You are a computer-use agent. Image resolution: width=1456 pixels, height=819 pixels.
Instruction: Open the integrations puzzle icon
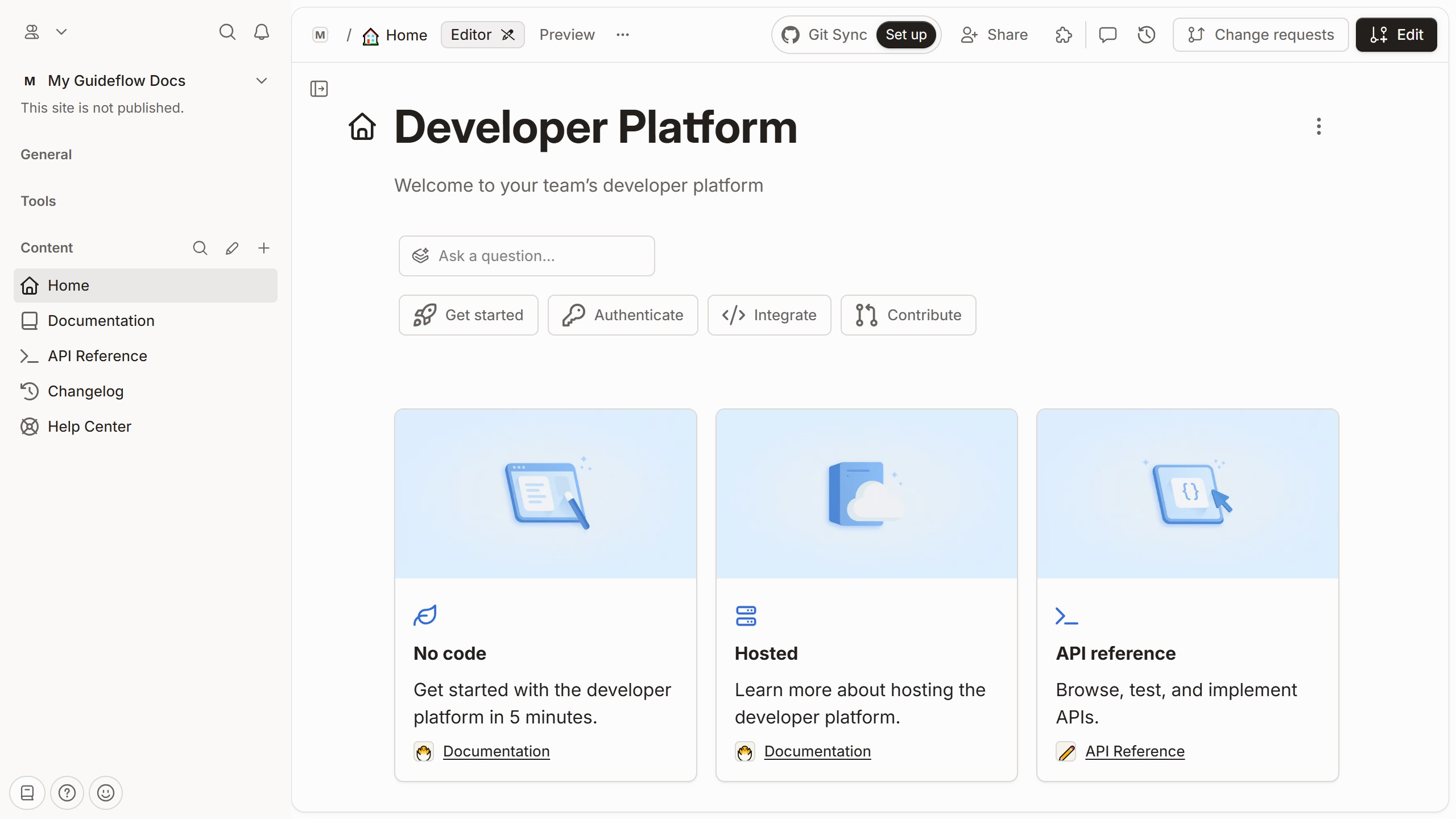(1064, 35)
